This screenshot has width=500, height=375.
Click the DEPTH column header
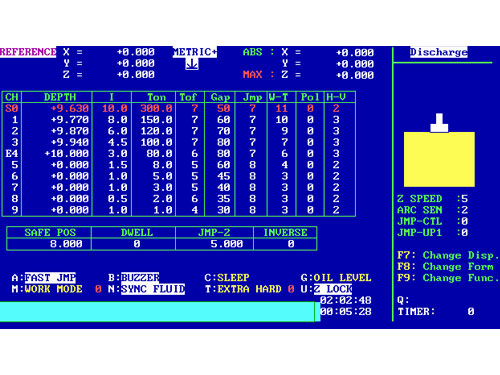60,97
